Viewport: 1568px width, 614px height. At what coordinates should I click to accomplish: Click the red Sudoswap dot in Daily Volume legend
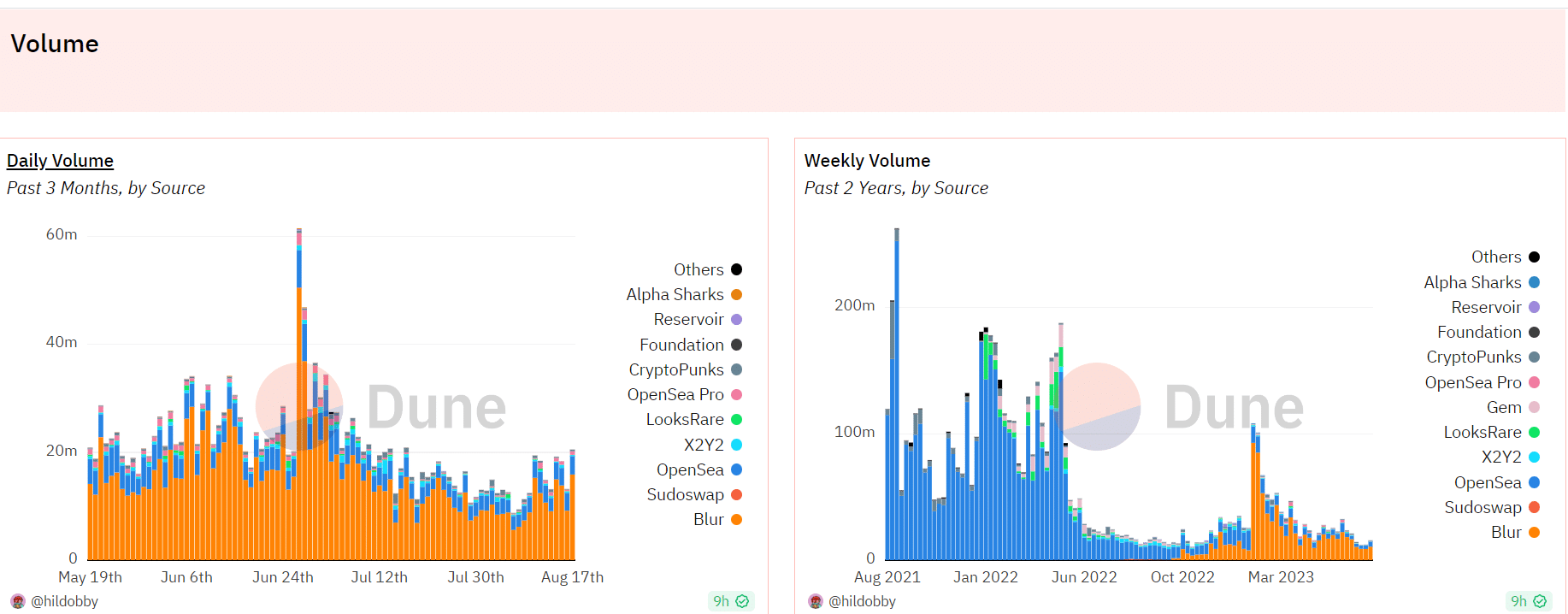736,495
